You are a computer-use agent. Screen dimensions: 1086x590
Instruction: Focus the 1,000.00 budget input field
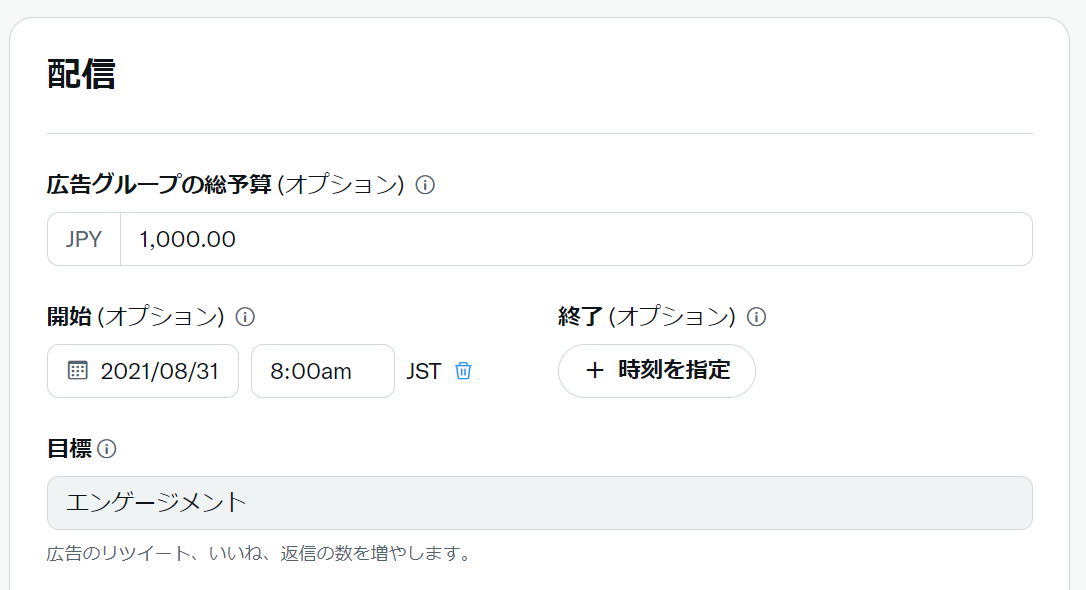point(576,239)
